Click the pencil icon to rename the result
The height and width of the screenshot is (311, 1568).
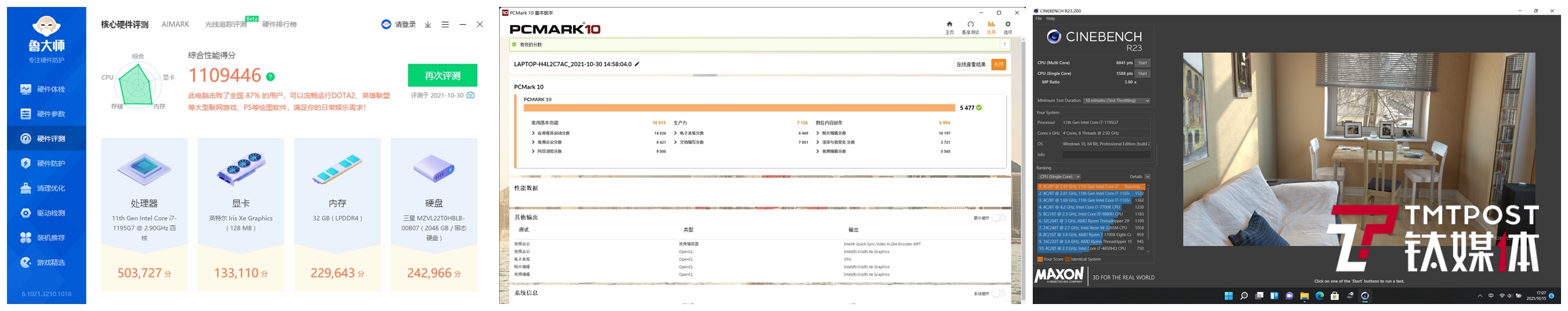[637, 64]
